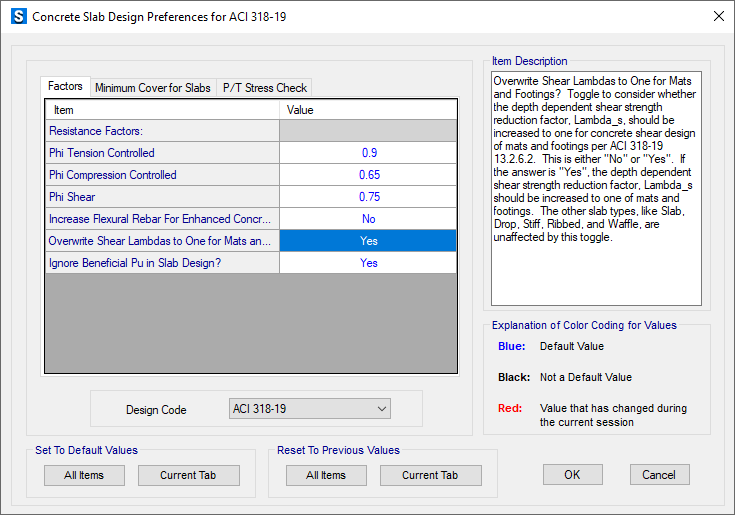735x515 pixels.
Task: Edit the Phi Shear value 0.75
Action: coord(368,197)
